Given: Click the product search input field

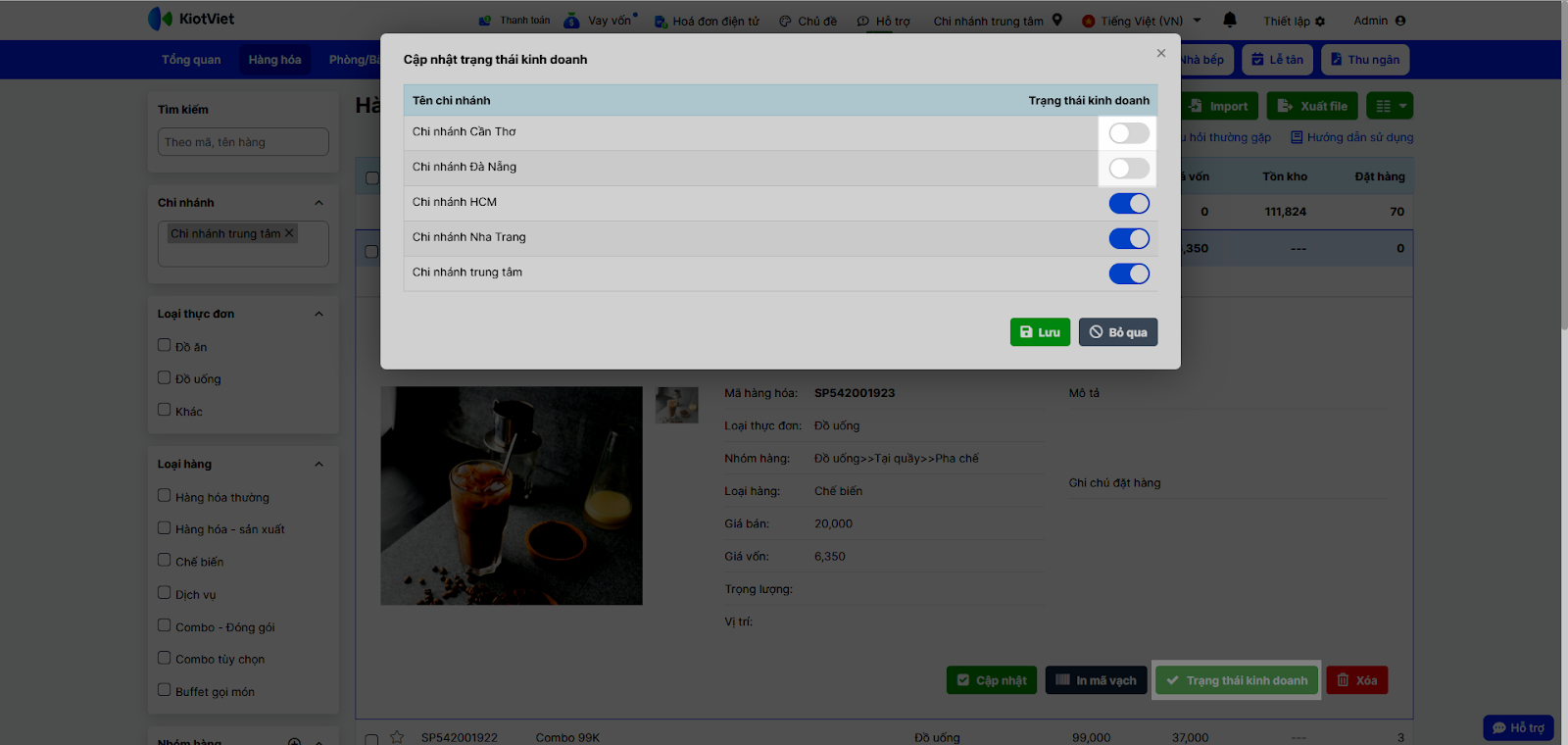Looking at the screenshot, I should pyautogui.click(x=243, y=142).
